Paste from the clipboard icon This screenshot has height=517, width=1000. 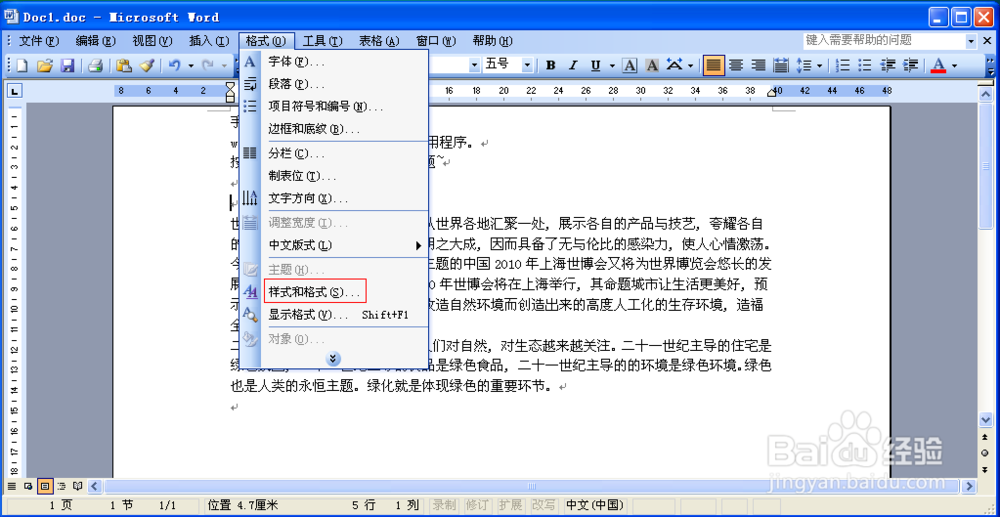[124, 66]
